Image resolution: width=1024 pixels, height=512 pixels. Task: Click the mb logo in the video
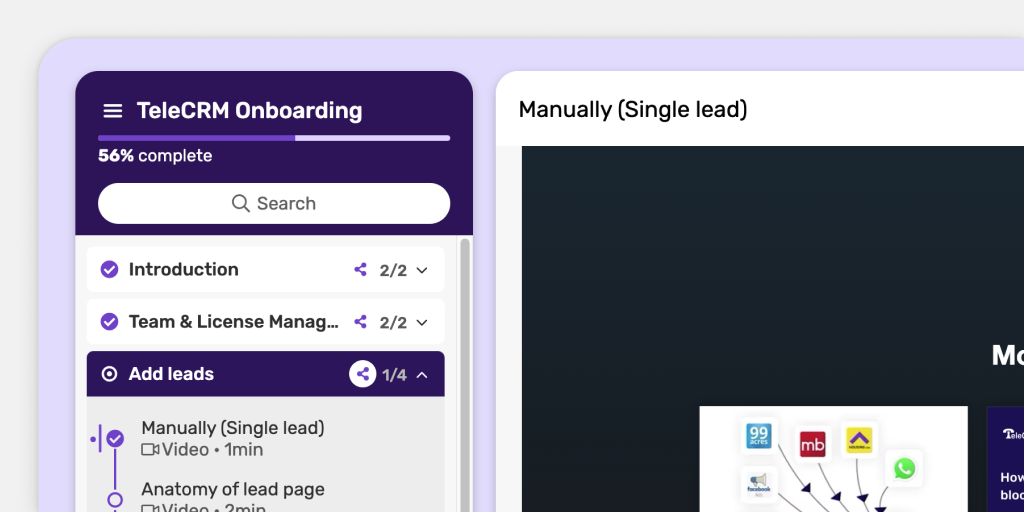click(812, 445)
